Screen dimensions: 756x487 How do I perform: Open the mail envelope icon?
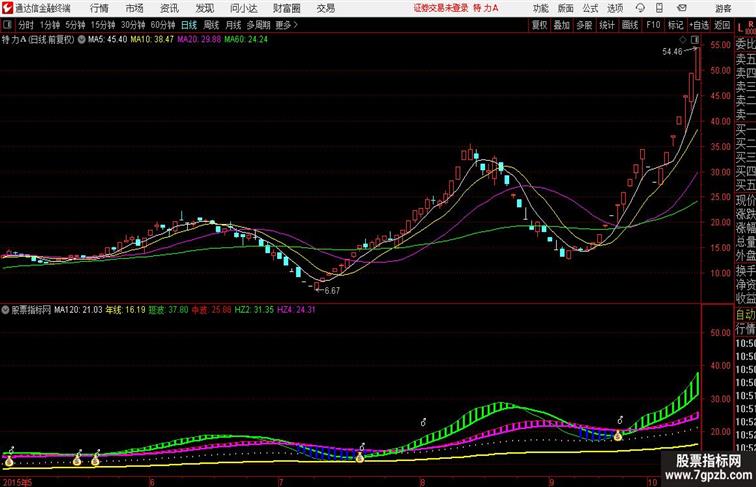point(682,8)
